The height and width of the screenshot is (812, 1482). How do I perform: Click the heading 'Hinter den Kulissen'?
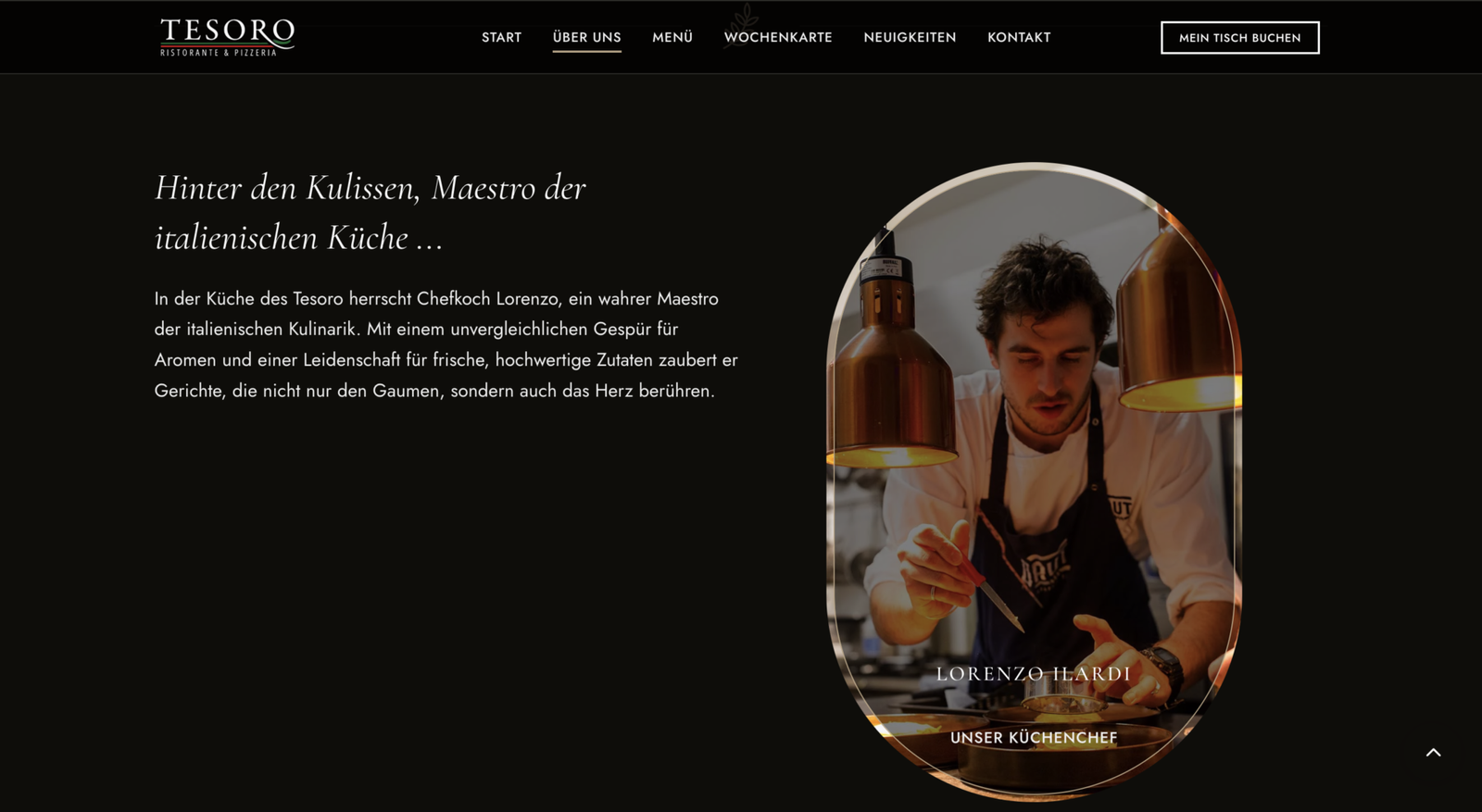(370, 213)
